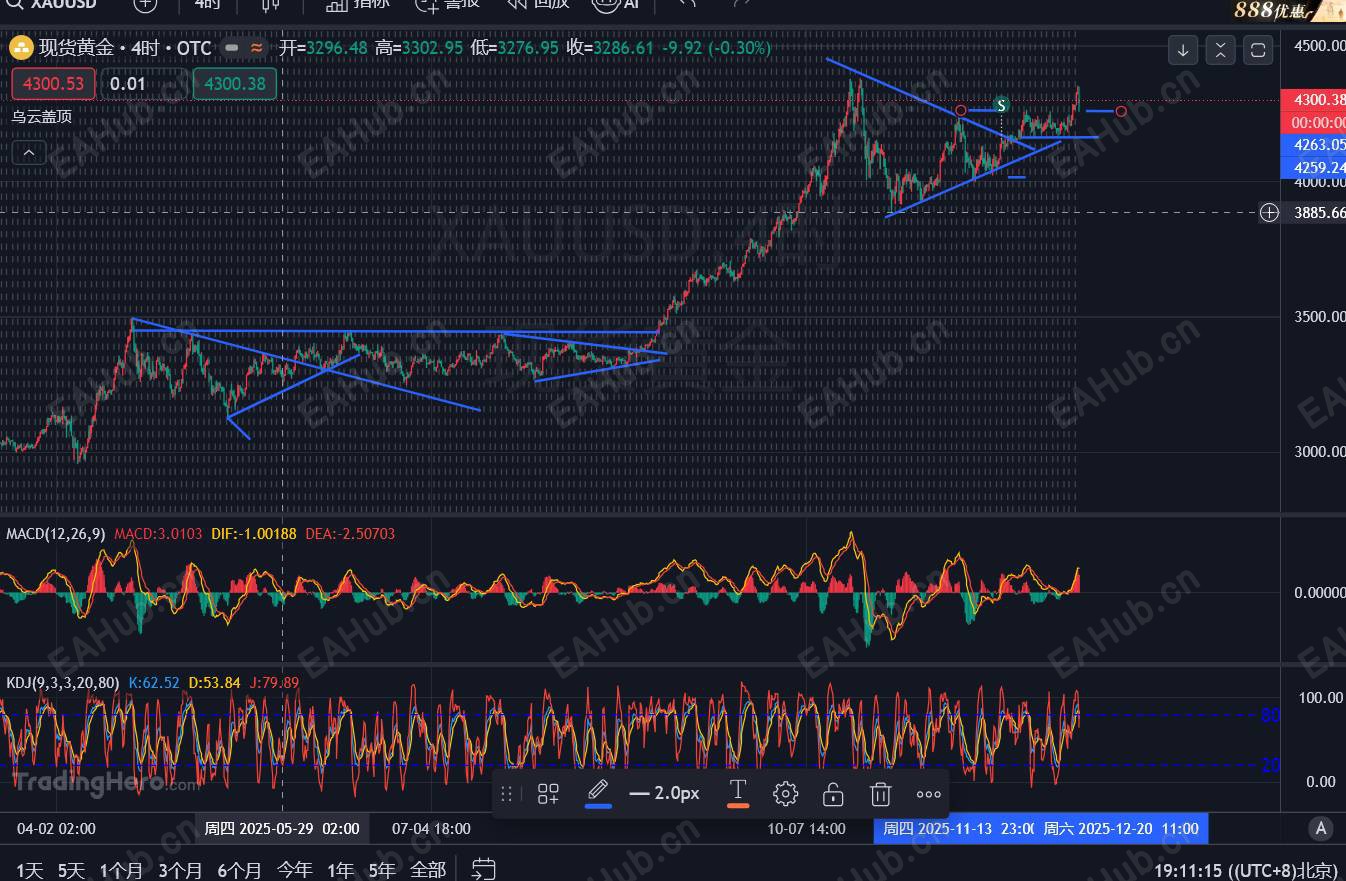The height and width of the screenshot is (881, 1346).
Task: Select the 1天 time range
Action: point(30,870)
